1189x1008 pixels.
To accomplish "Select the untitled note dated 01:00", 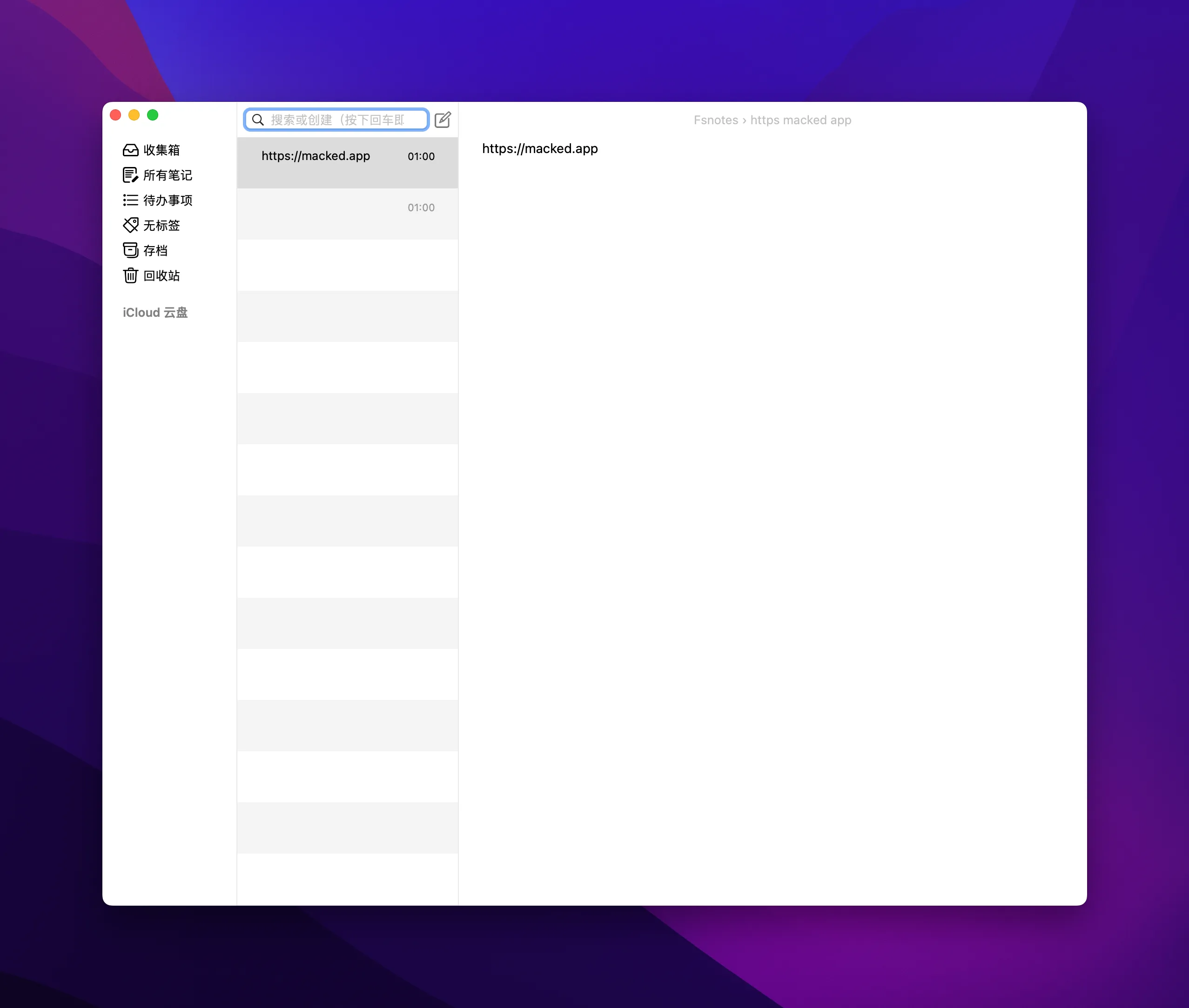I will 348,214.
